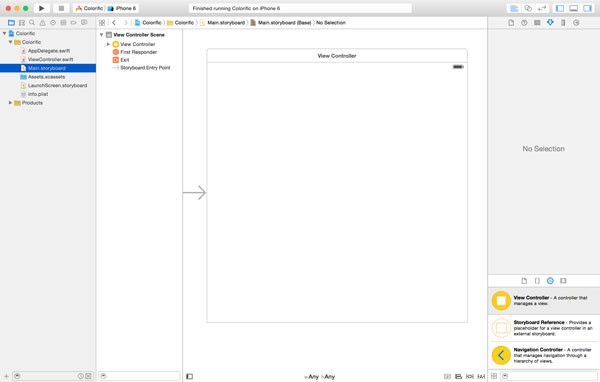Open the Issue navigator
This screenshot has width=600, height=382.
tap(42, 23)
